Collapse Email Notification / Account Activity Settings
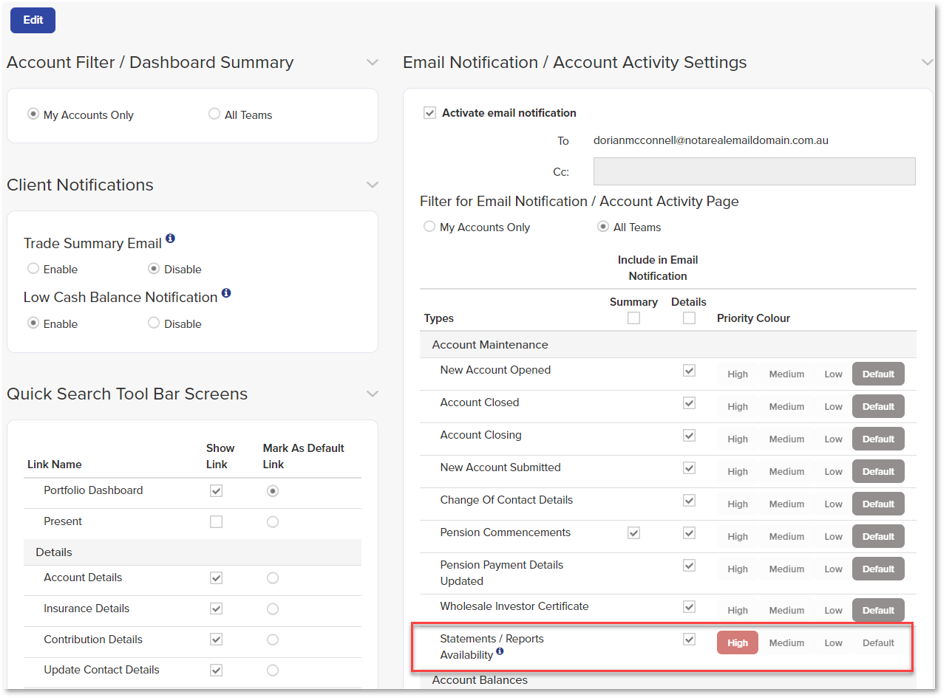The height and width of the screenshot is (698, 944). click(927, 61)
